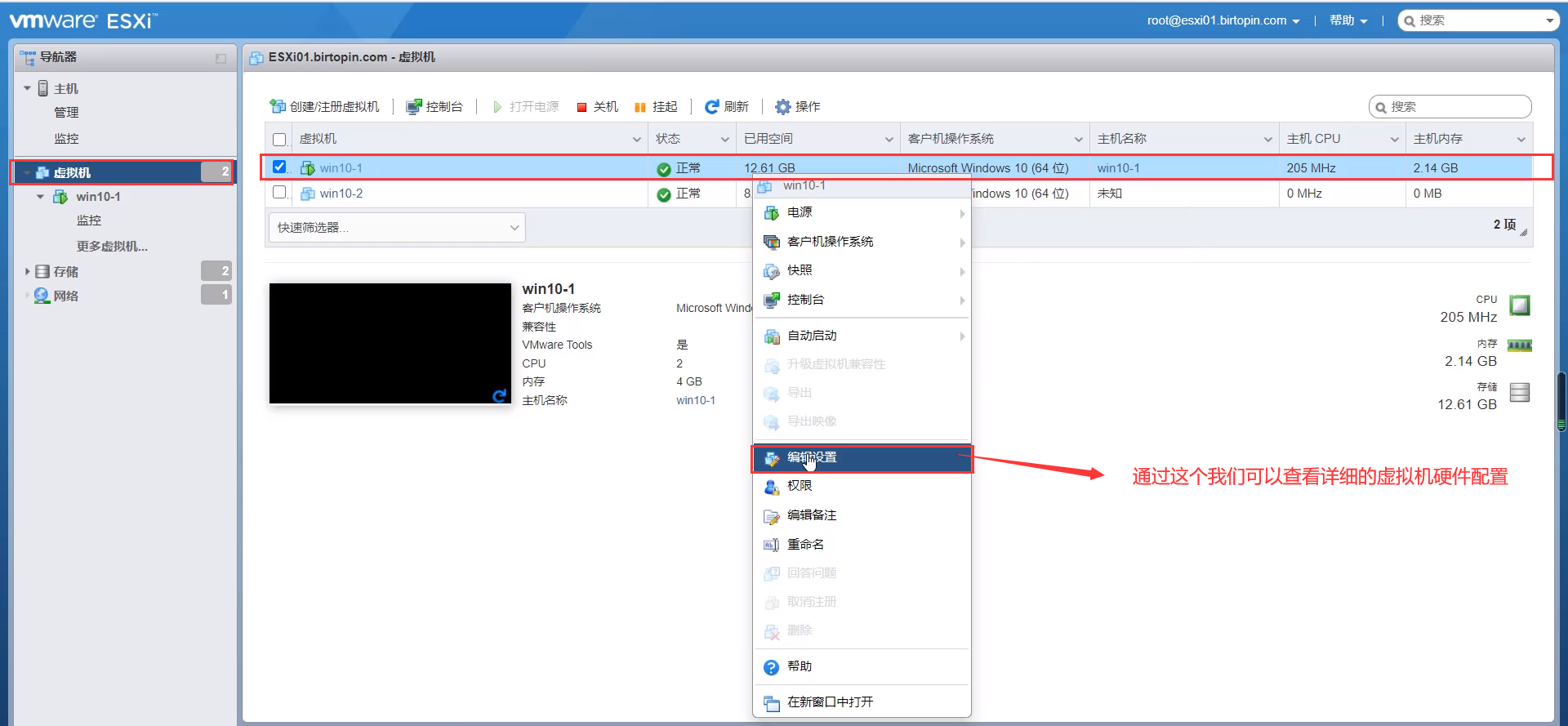Collapse the Host (主机) tree node

click(27, 88)
